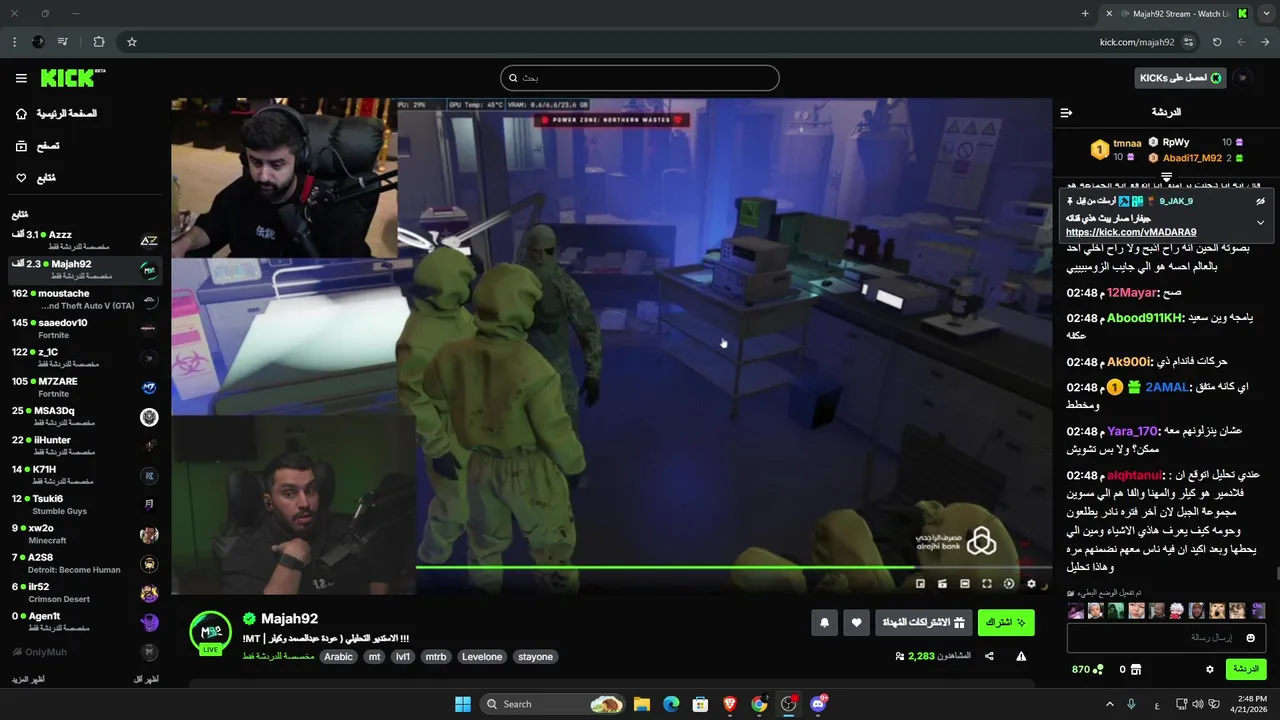Open Azzz channel in sidebar
Viewport: 1280px width, 720px height.
(x=85, y=240)
